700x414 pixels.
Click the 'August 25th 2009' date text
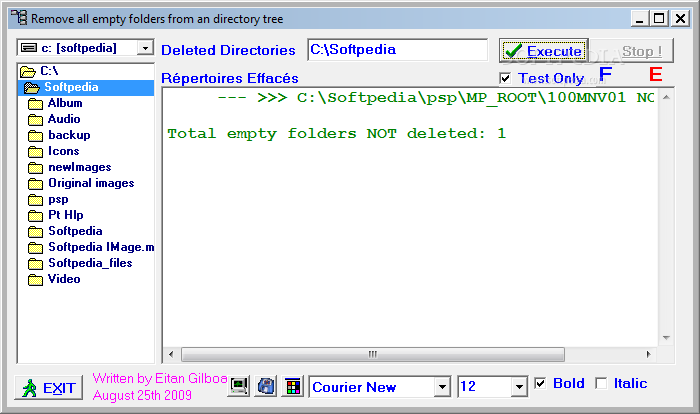point(142,396)
